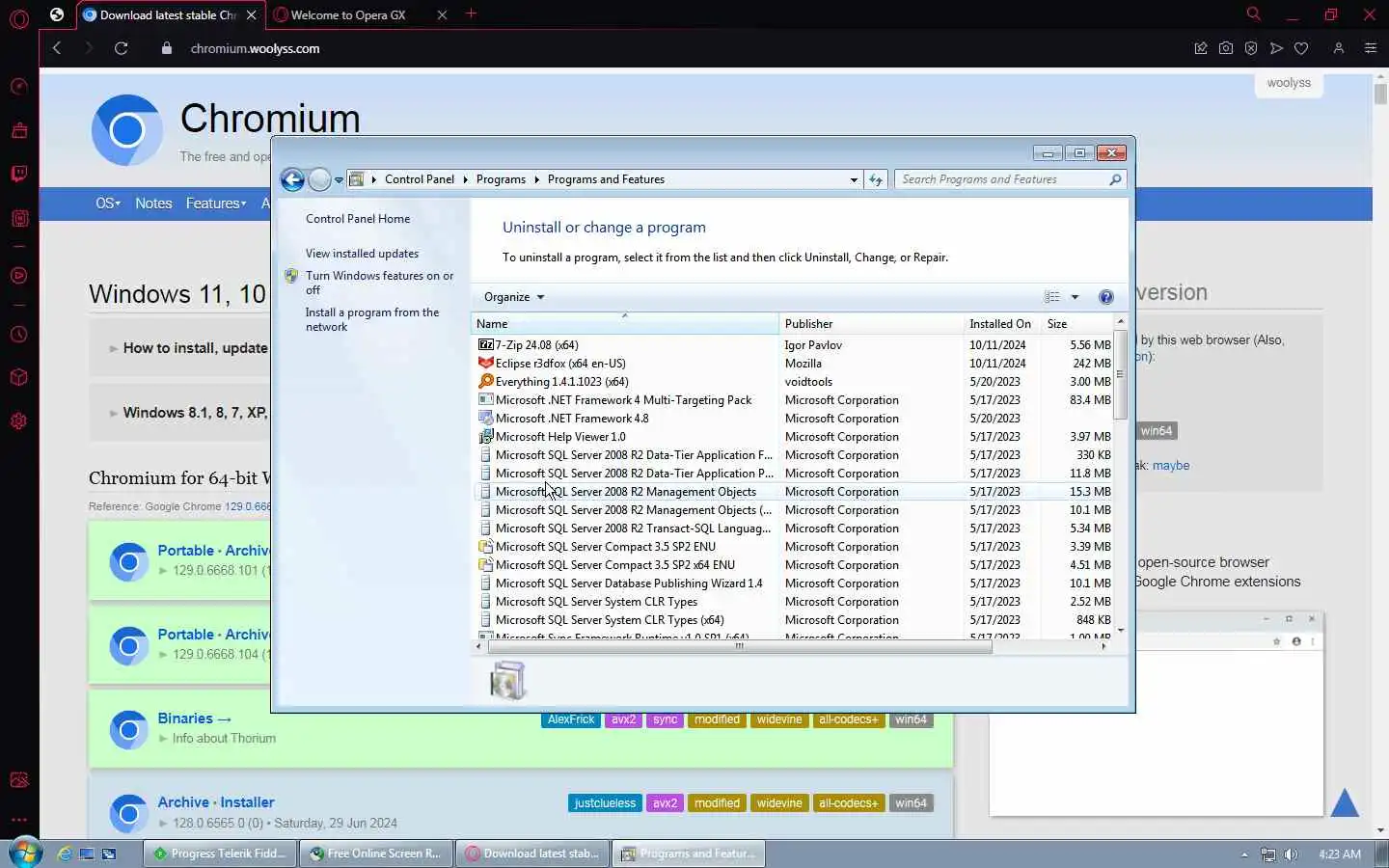
Task: Open recent pages dropdown next to forward button
Action: 339,180
